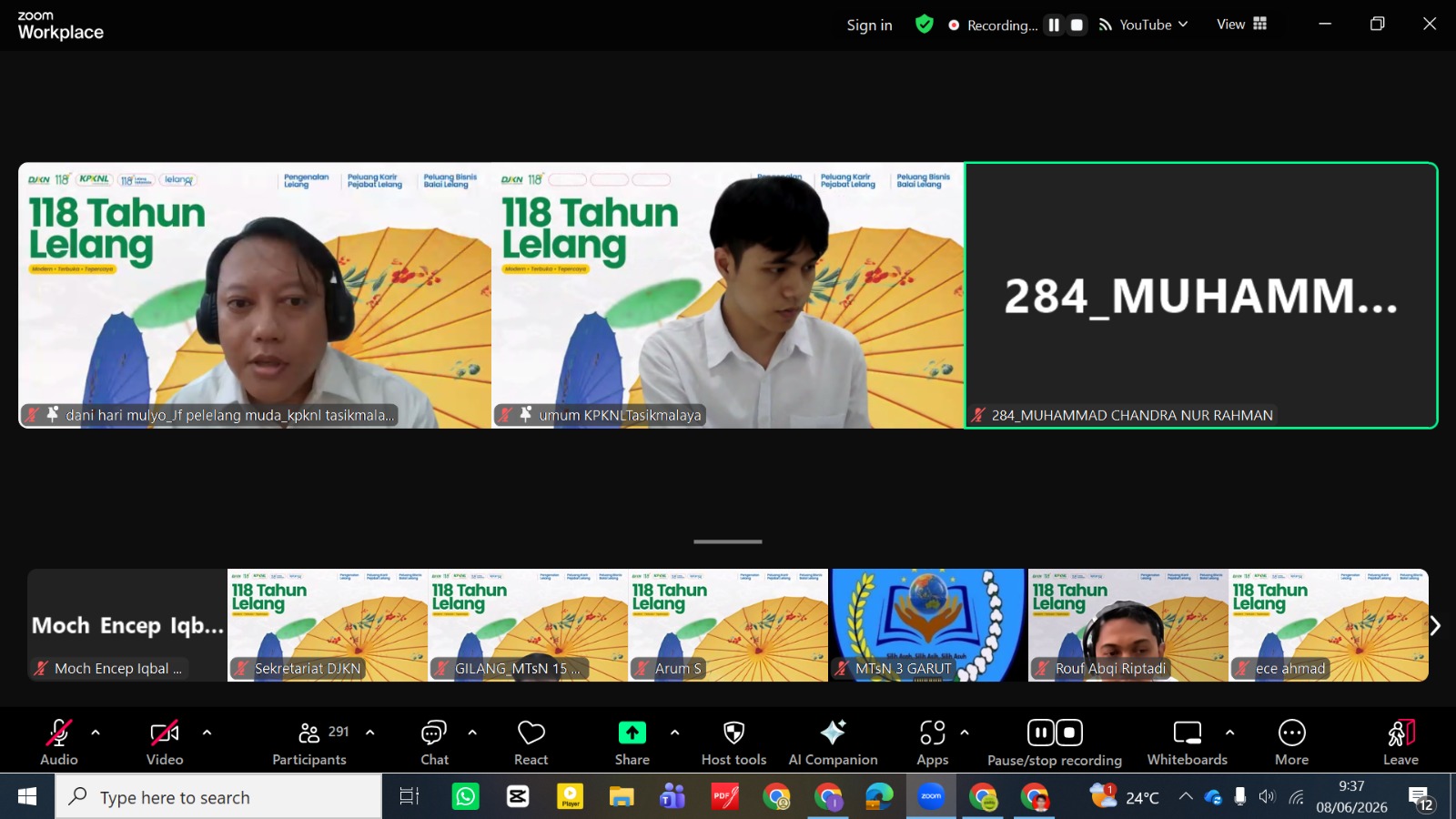
Task: Open the video options caret beside Video
Action: click(207, 732)
